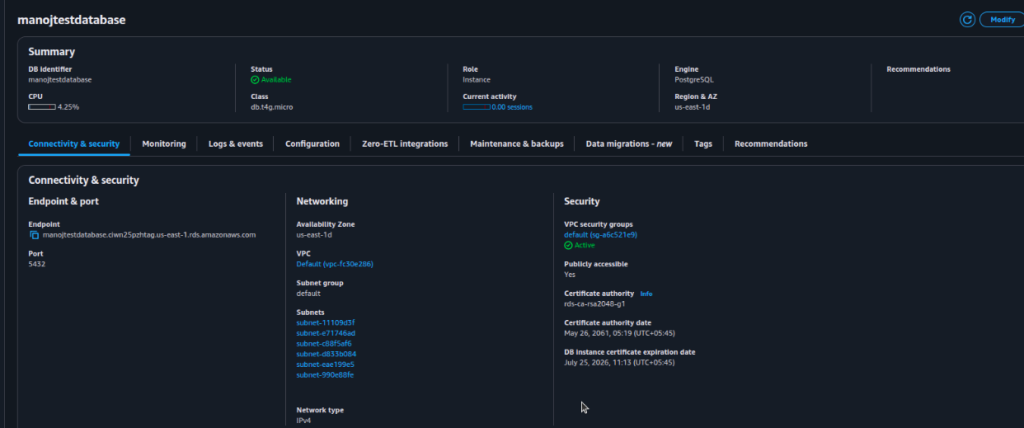Image resolution: width=1024 pixels, height=428 pixels.
Task: Select the Maintenance & backups tab
Action: 517,144
